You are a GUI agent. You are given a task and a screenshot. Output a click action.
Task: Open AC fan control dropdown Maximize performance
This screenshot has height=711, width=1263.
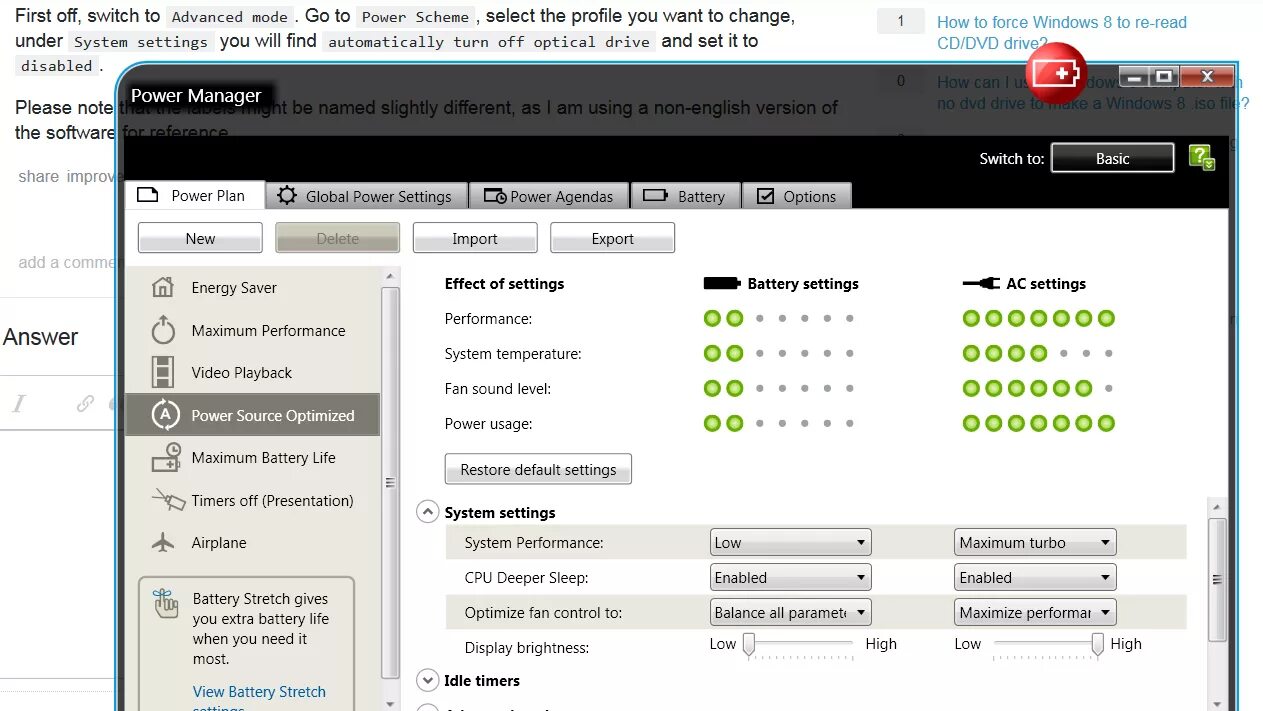point(1035,613)
